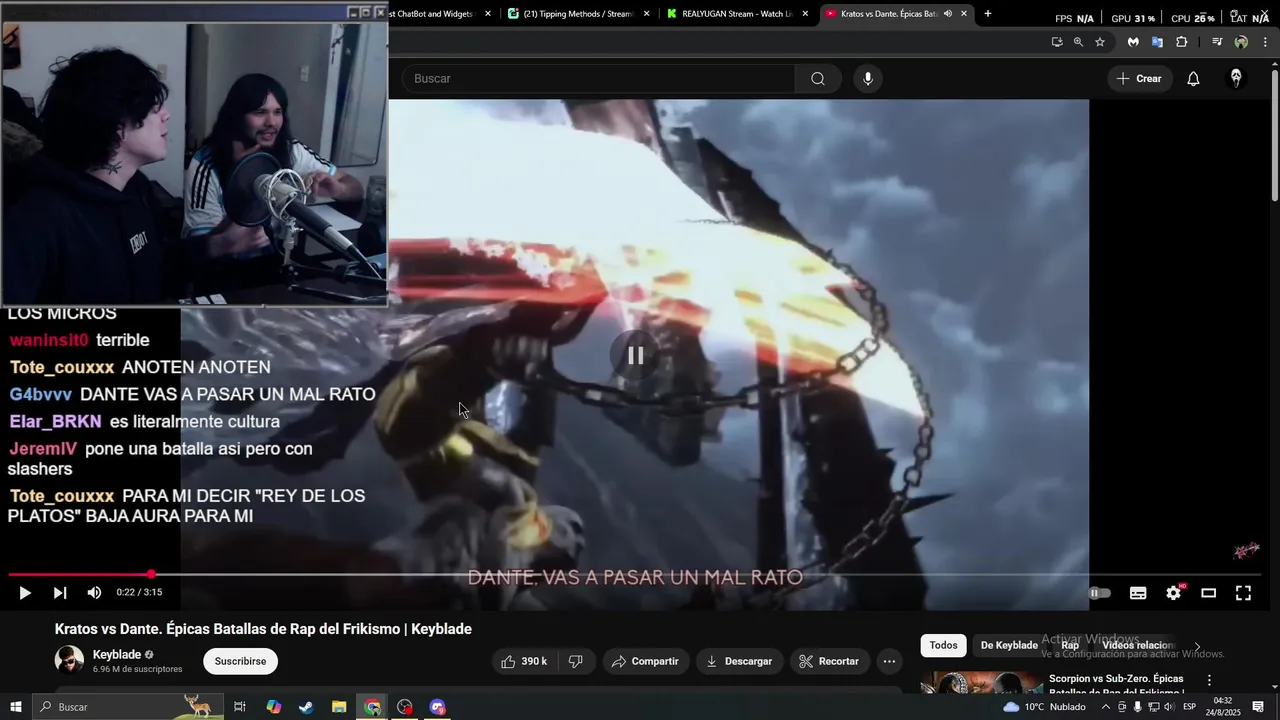Viewport: 1280px width, 720px height.
Task: Open Steam from the taskbar
Action: click(306, 707)
